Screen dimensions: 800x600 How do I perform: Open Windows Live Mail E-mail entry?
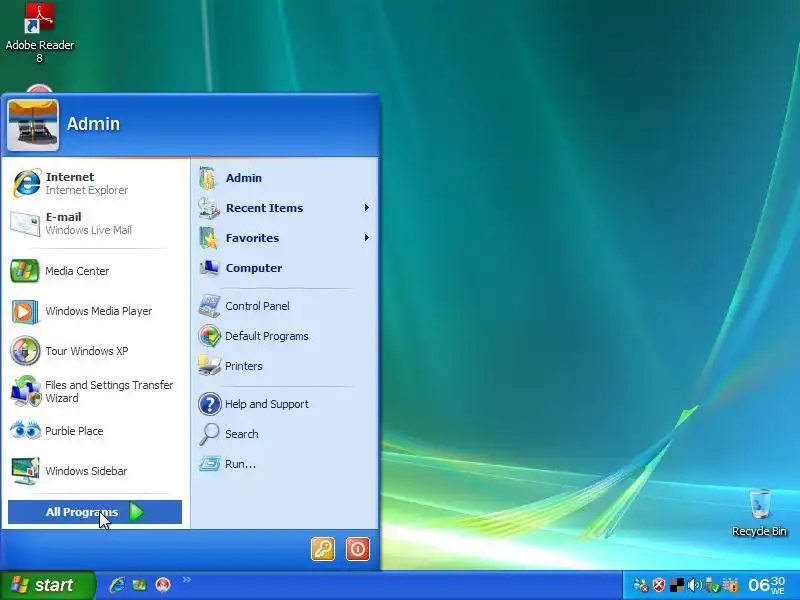tap(95, 223)
